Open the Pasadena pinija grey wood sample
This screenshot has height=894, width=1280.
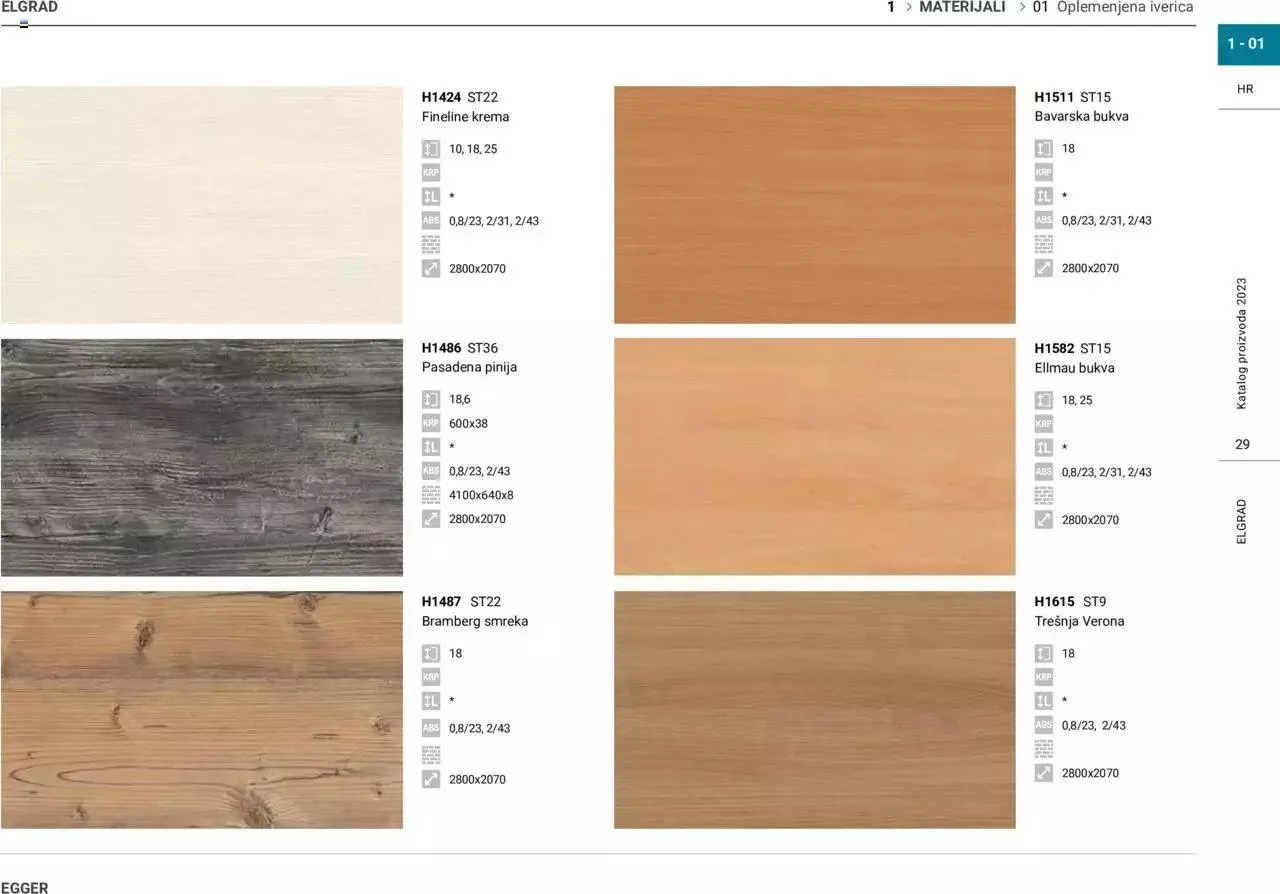tap(201, 457)
